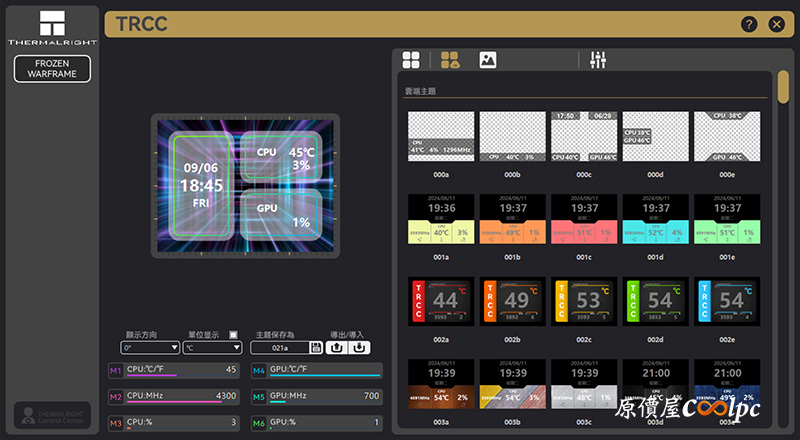Open the local themes grid tab

(411, 60)
